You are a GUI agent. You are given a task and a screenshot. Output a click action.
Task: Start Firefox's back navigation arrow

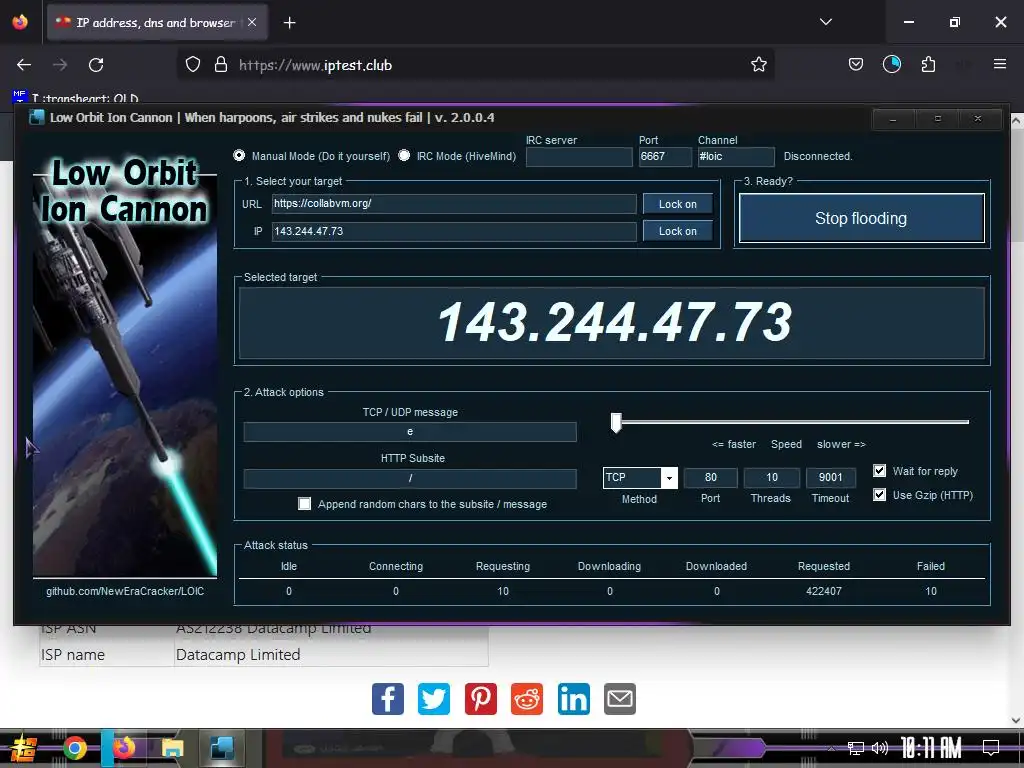tap(24, 65)
